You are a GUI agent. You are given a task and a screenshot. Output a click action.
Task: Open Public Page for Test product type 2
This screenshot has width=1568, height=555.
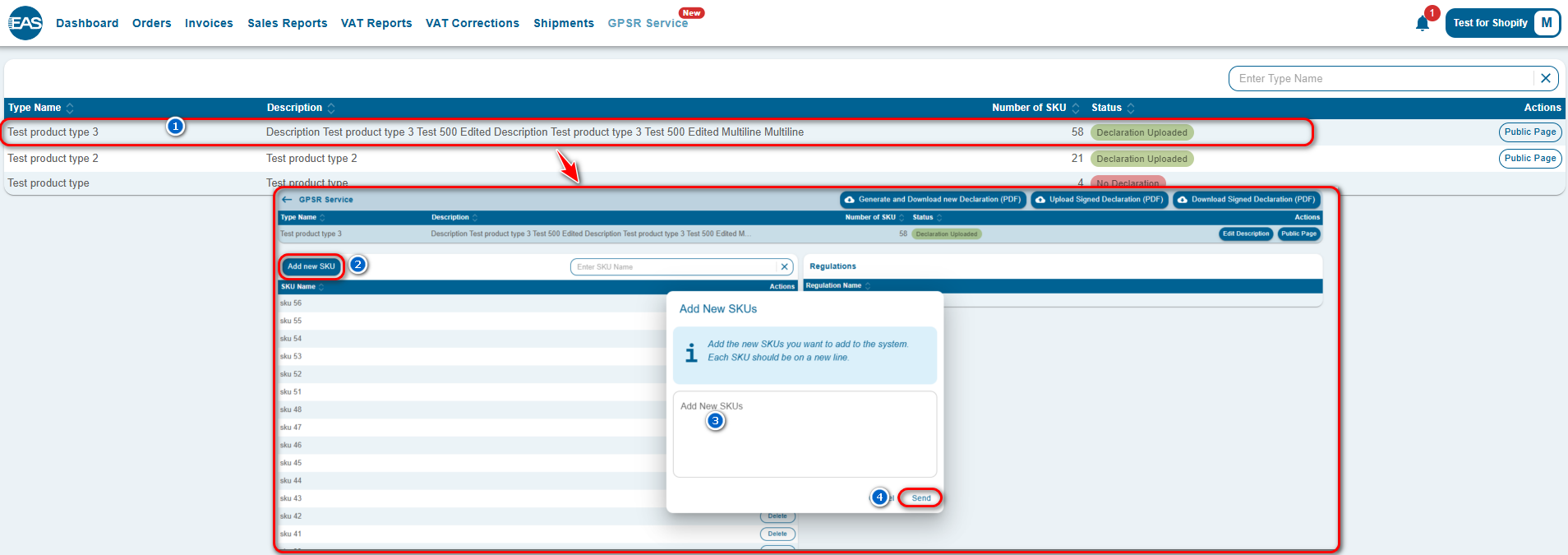[1529, 159]
